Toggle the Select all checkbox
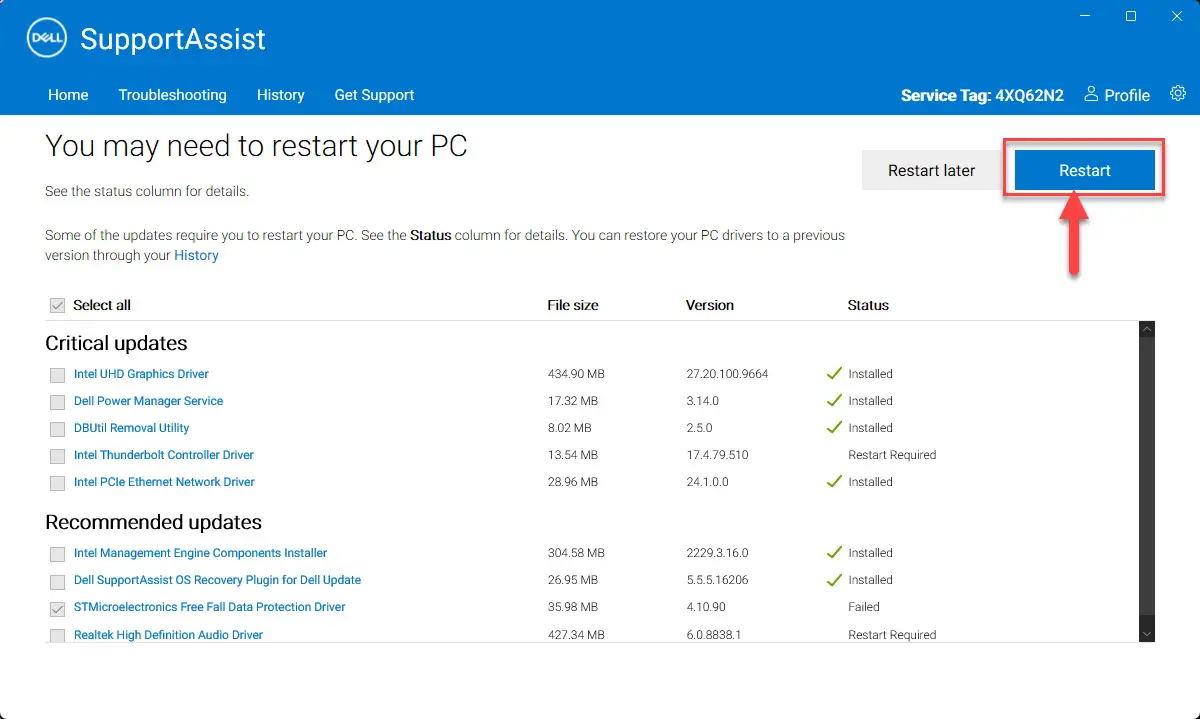Screen dimensions: 1200x719 pos(57,306)
